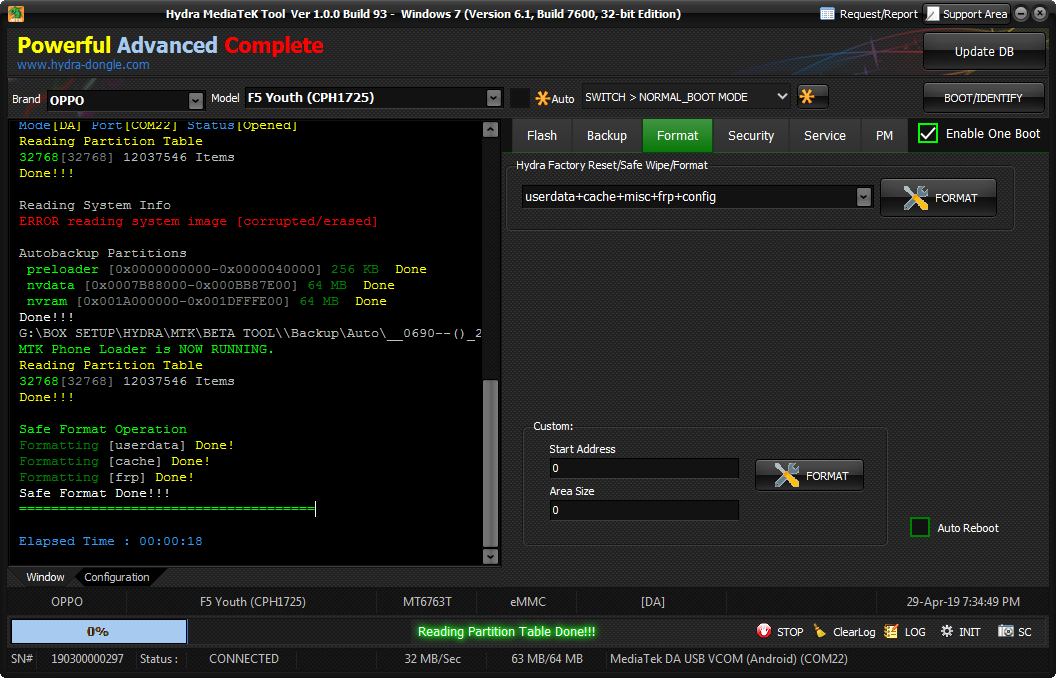
Task: Open the Security tab
Action: 750,135
